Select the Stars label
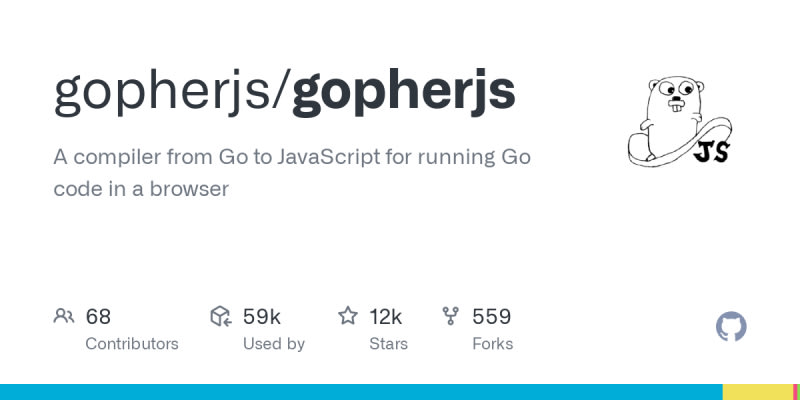Image resolution: width=800 pixels, height=400 pixels. 388,344
